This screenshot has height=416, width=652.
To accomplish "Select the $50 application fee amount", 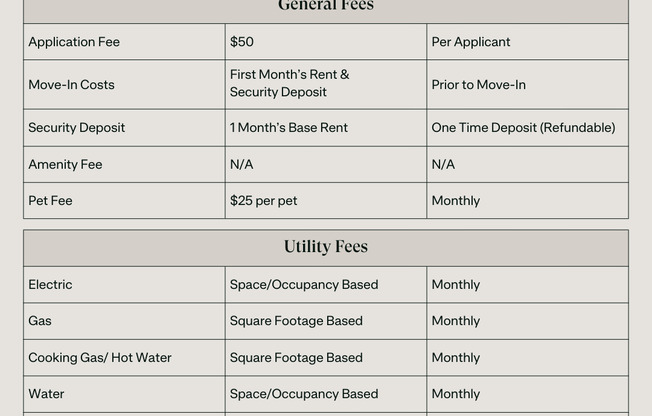I will tap(242, 42).
